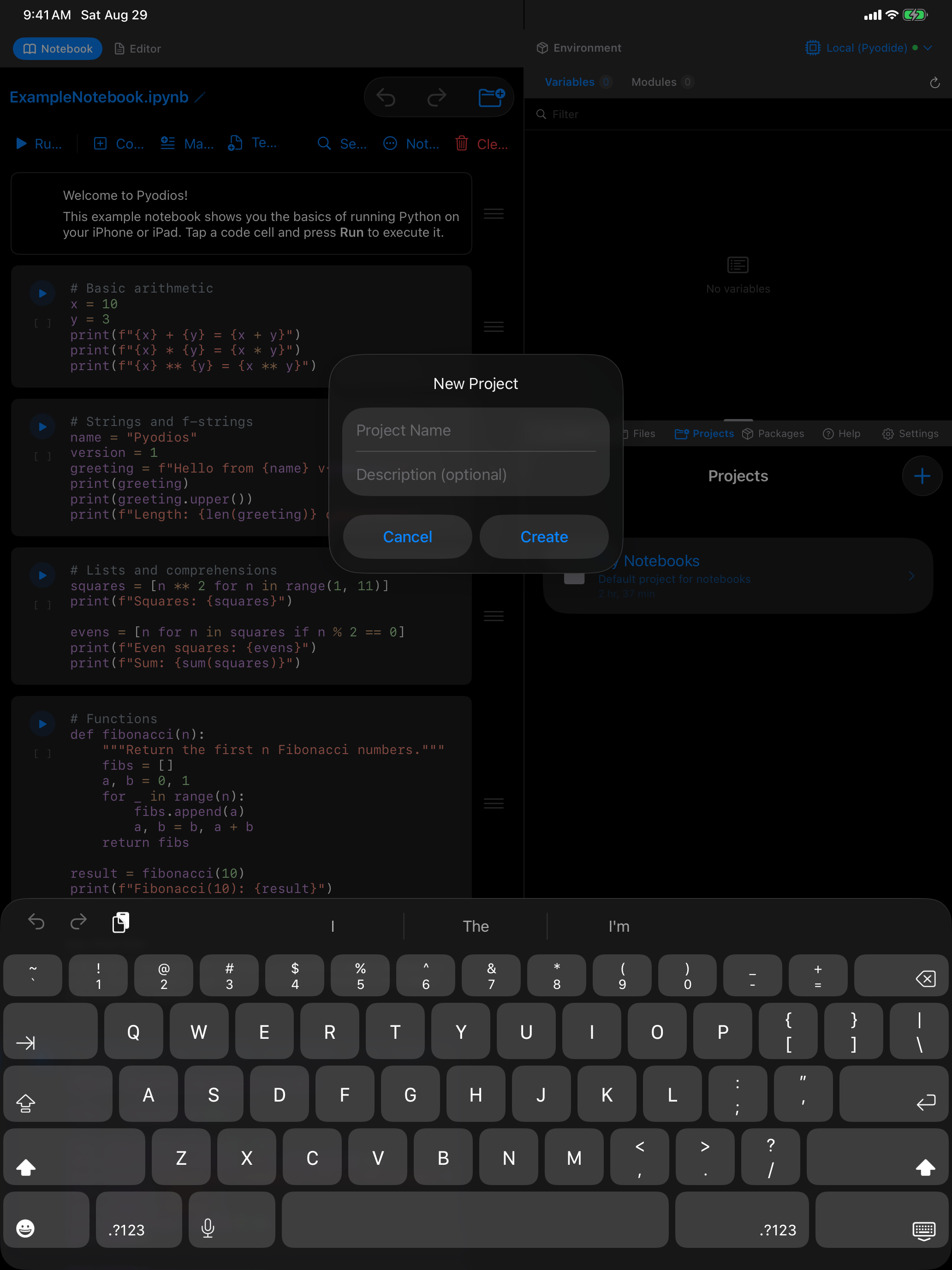This screenshot has width=952, height=1270.
Task: Choose the "I" keyboard suggestion
Action: tap(333, 926)
